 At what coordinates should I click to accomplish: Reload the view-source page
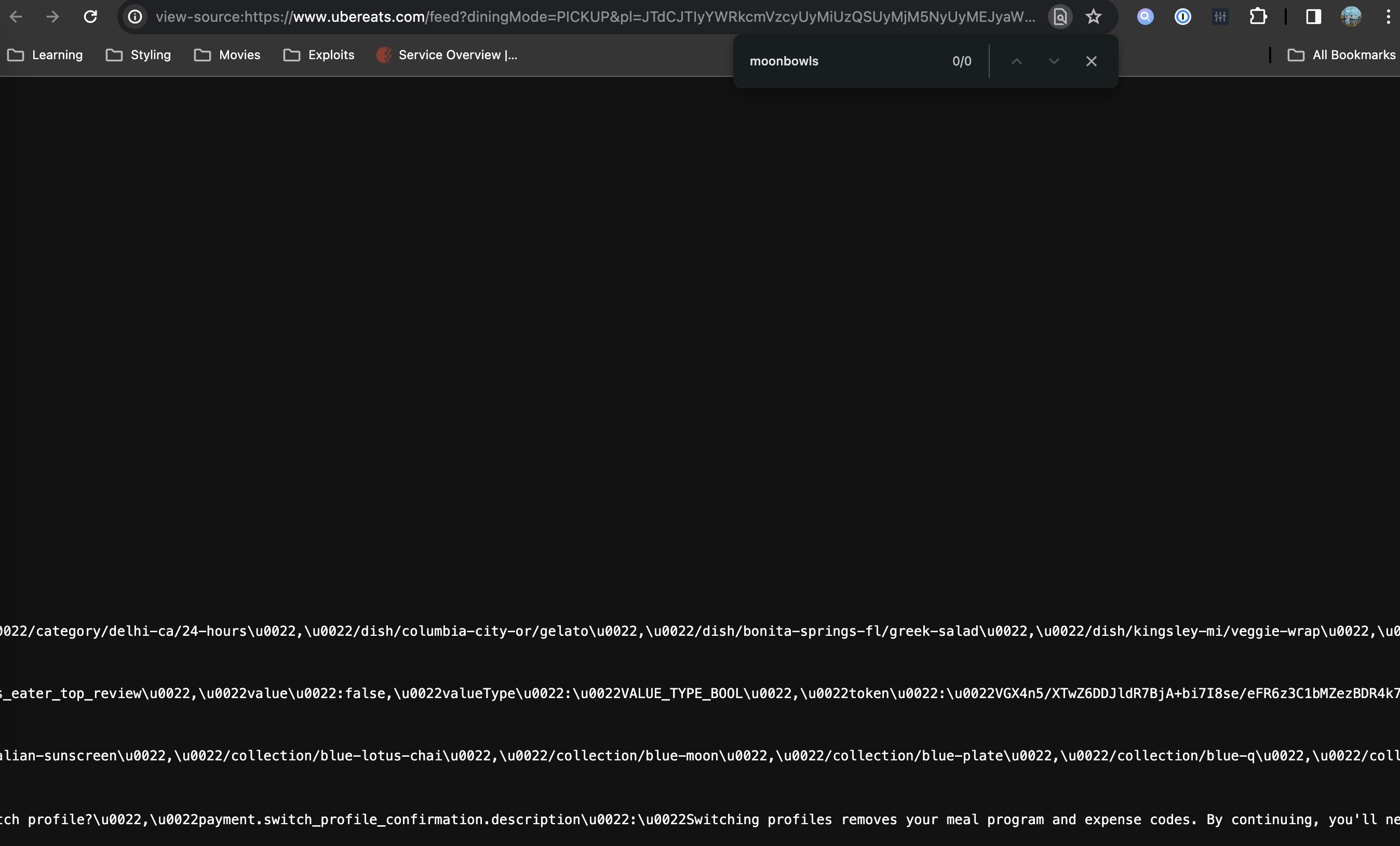pos(90,17)
